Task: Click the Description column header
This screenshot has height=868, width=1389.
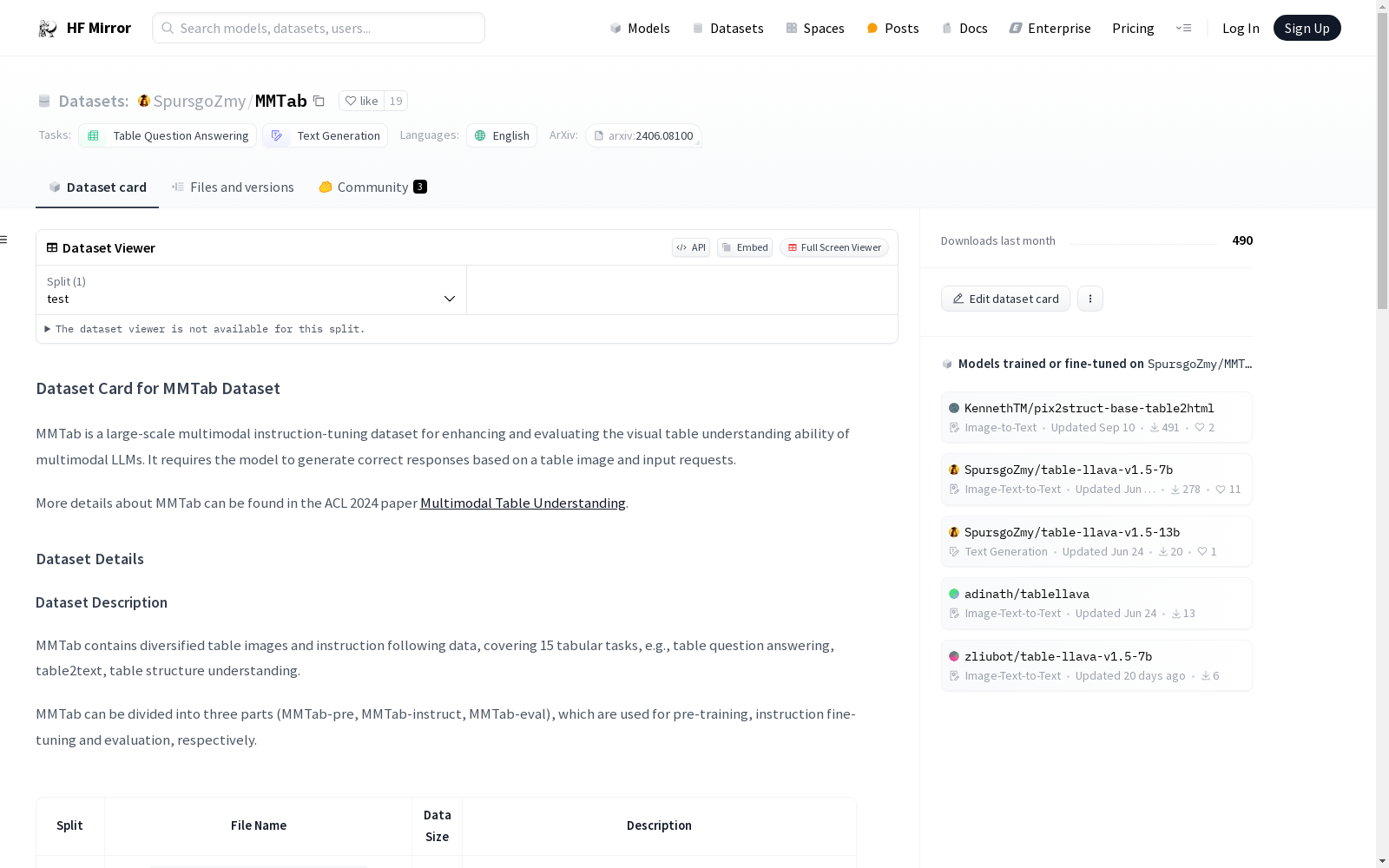Action: pos(659,825)
